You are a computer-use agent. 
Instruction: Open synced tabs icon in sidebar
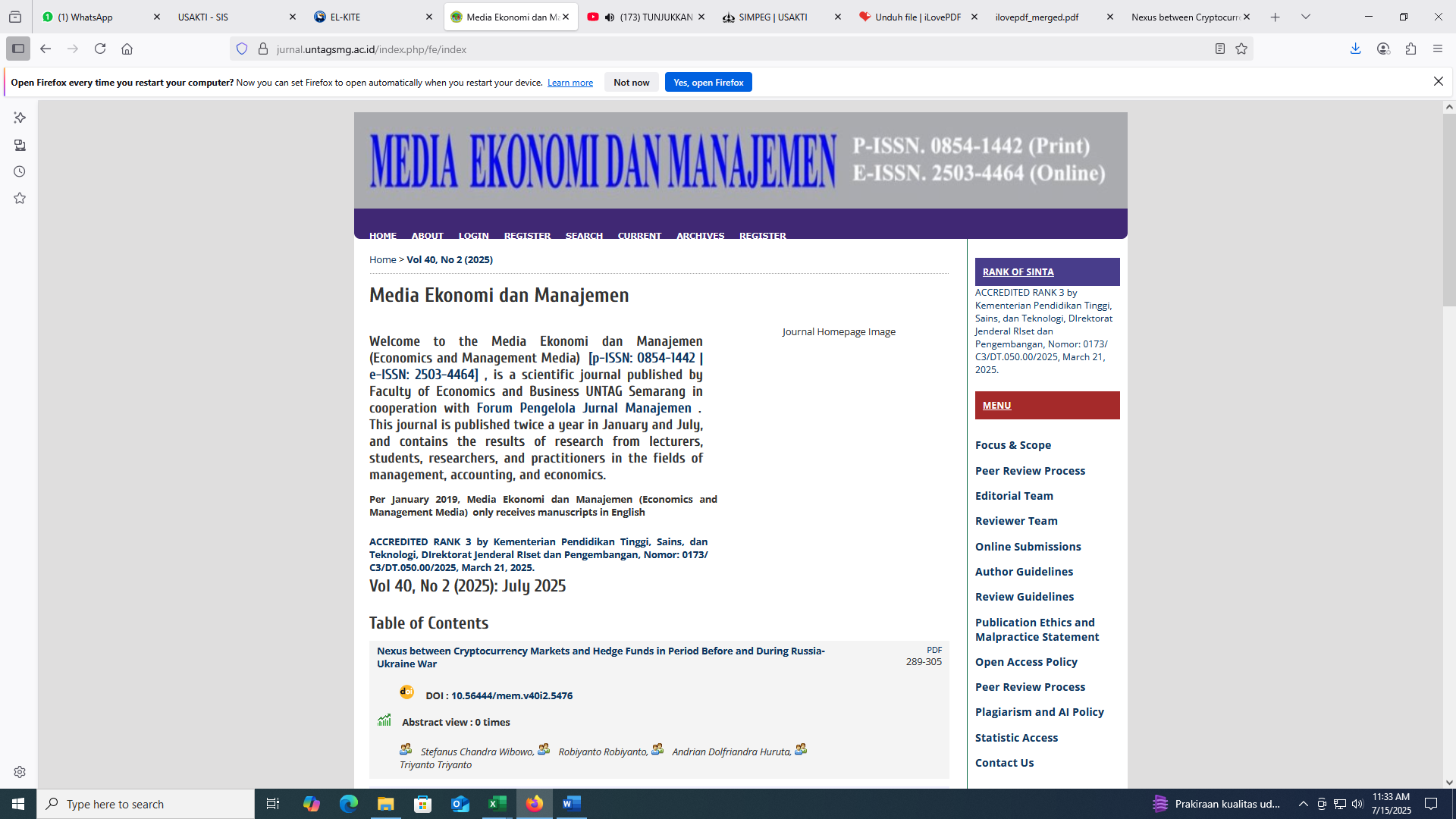click(20, 145)
